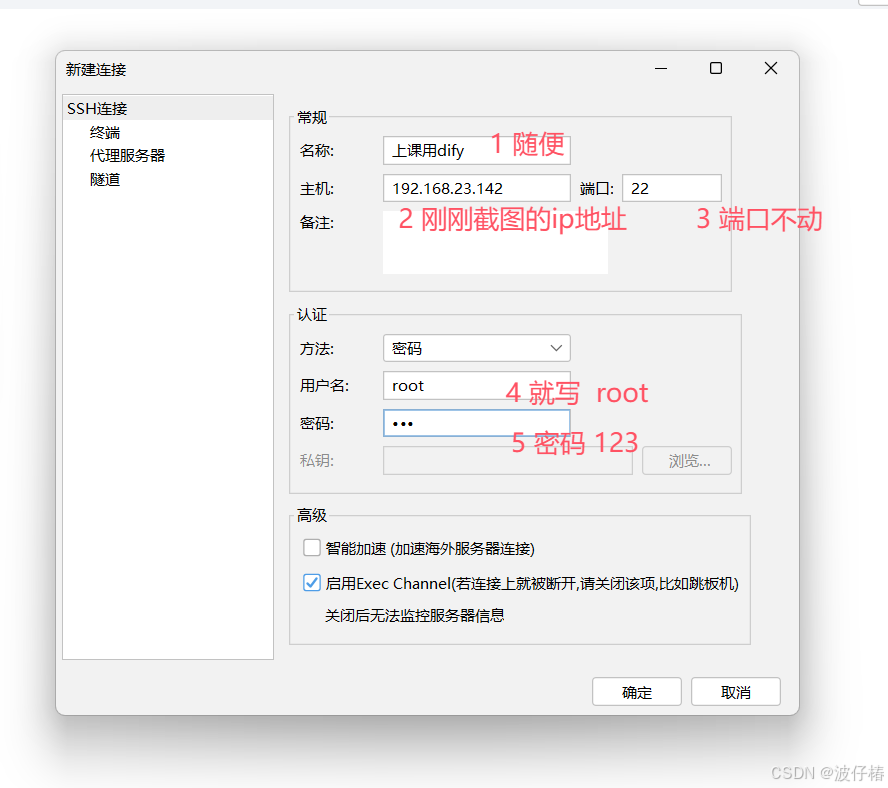
Task: Open the 方法 authentication dropdown
Action: pyautogui.click(x=476, y=348)
